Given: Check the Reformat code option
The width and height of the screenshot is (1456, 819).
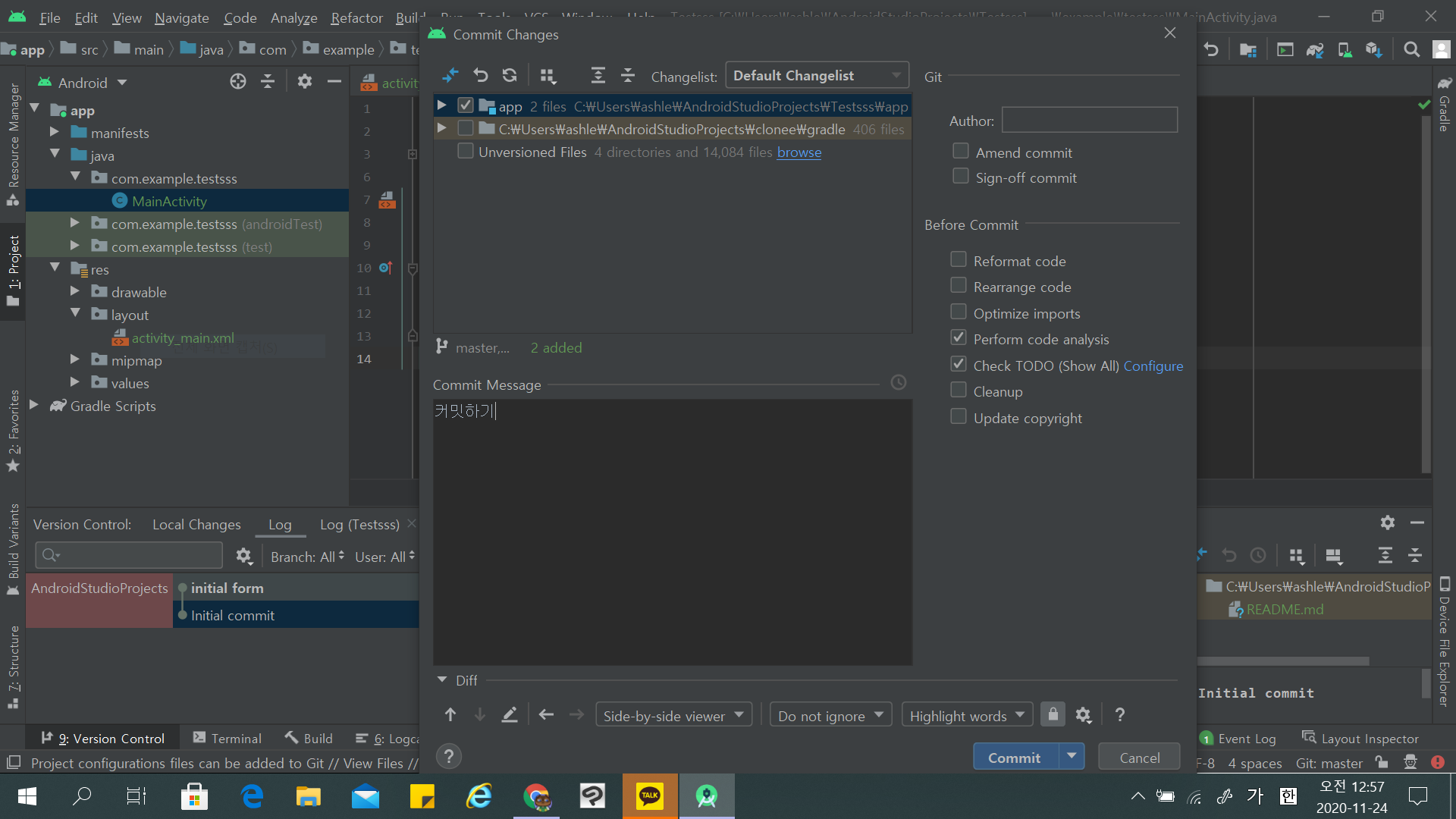Looking at the screenshot, I should pyautogui.click(x=959, y=260).
